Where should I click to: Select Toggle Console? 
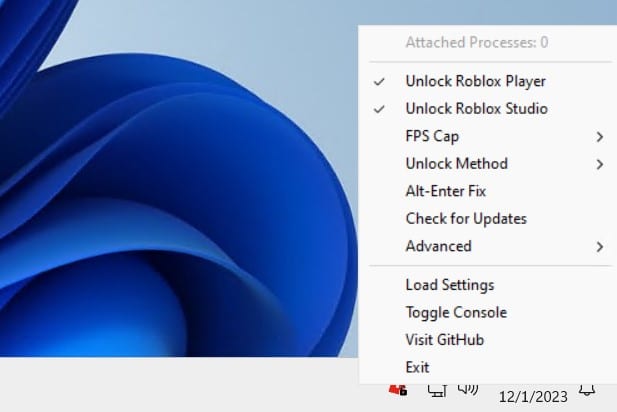click(x=488, y=312)
